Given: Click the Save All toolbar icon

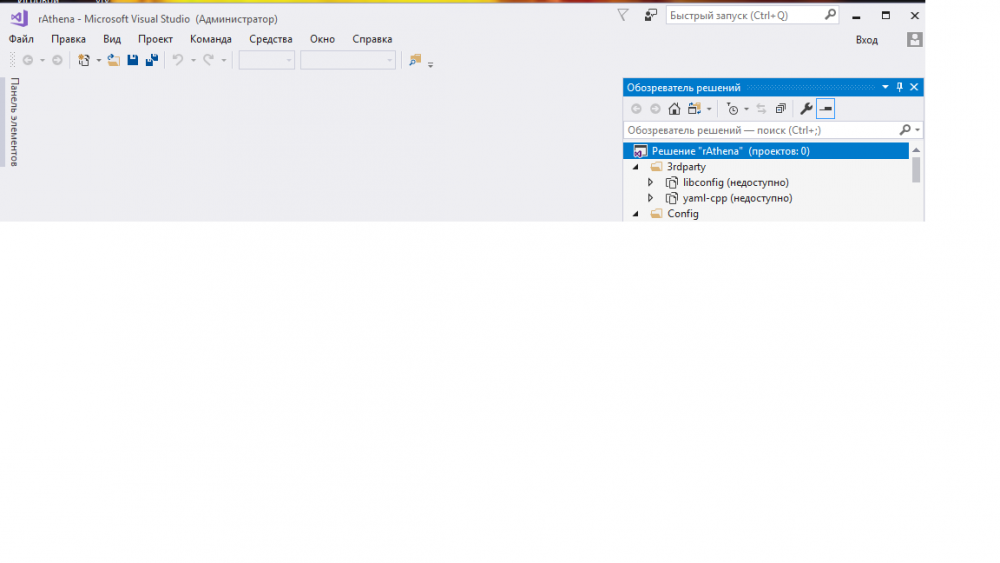Looking at the screenshot, I should tap(151, 60).
